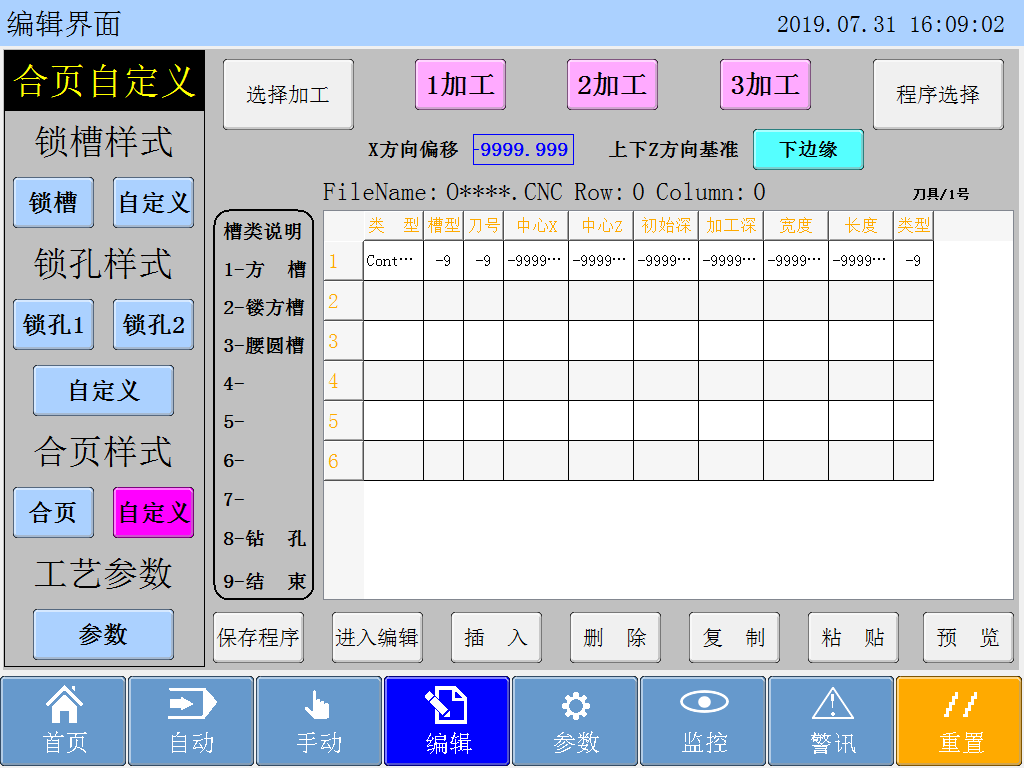
Task: Select the 编辑 edit icon tab
Action: (447, 721)
